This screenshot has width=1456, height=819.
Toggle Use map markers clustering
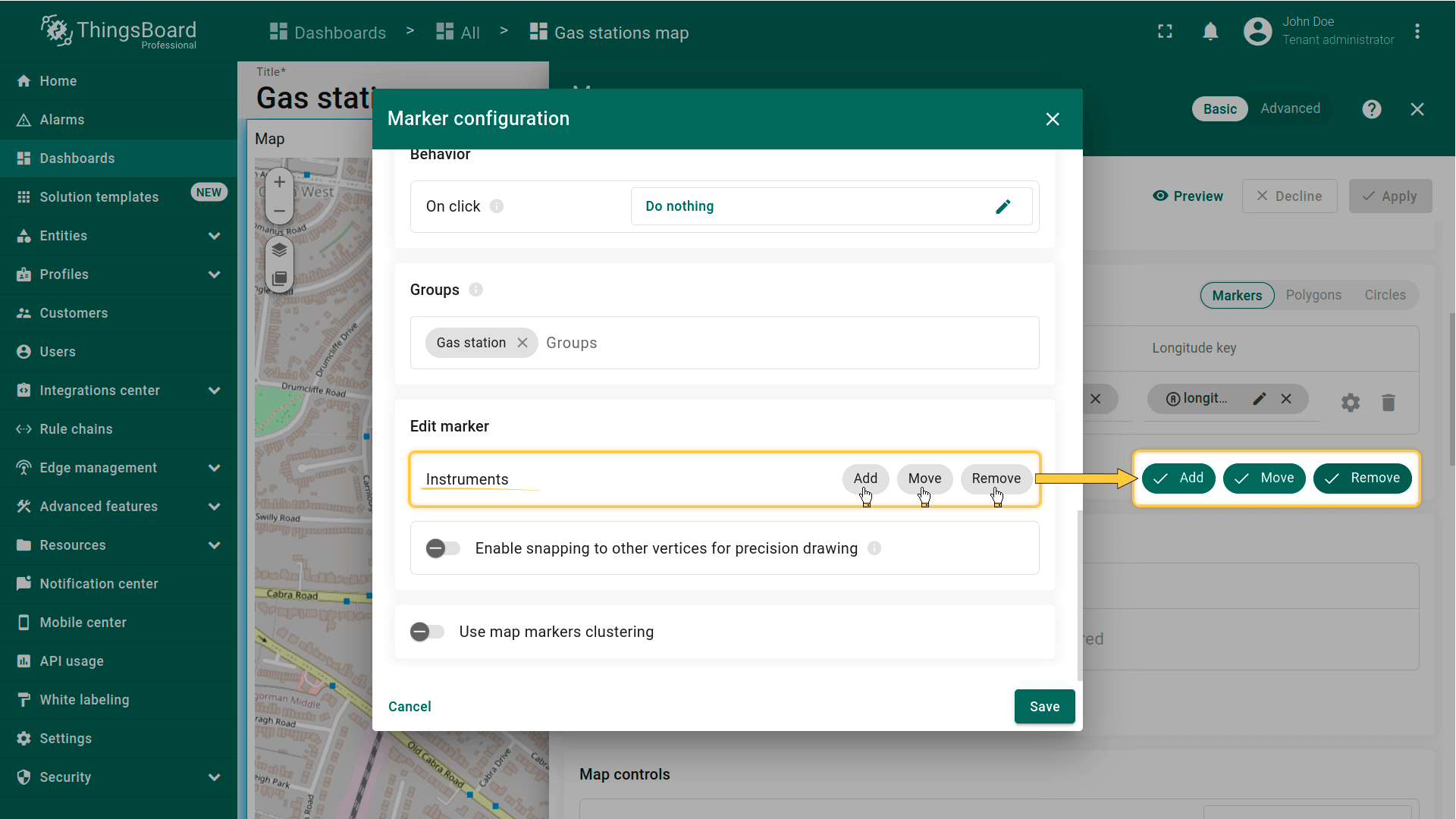(x=427, y=632)
